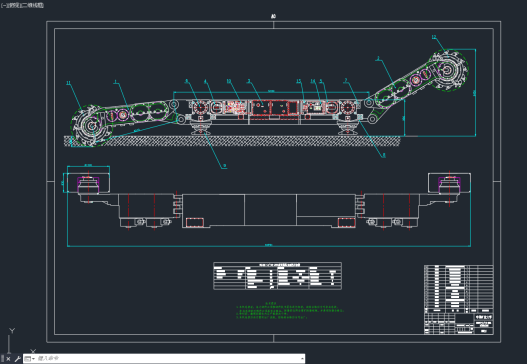This screenshot has width=527, height=364.
Task: Expand command history arrow at right end
Action: click(302, 359)
